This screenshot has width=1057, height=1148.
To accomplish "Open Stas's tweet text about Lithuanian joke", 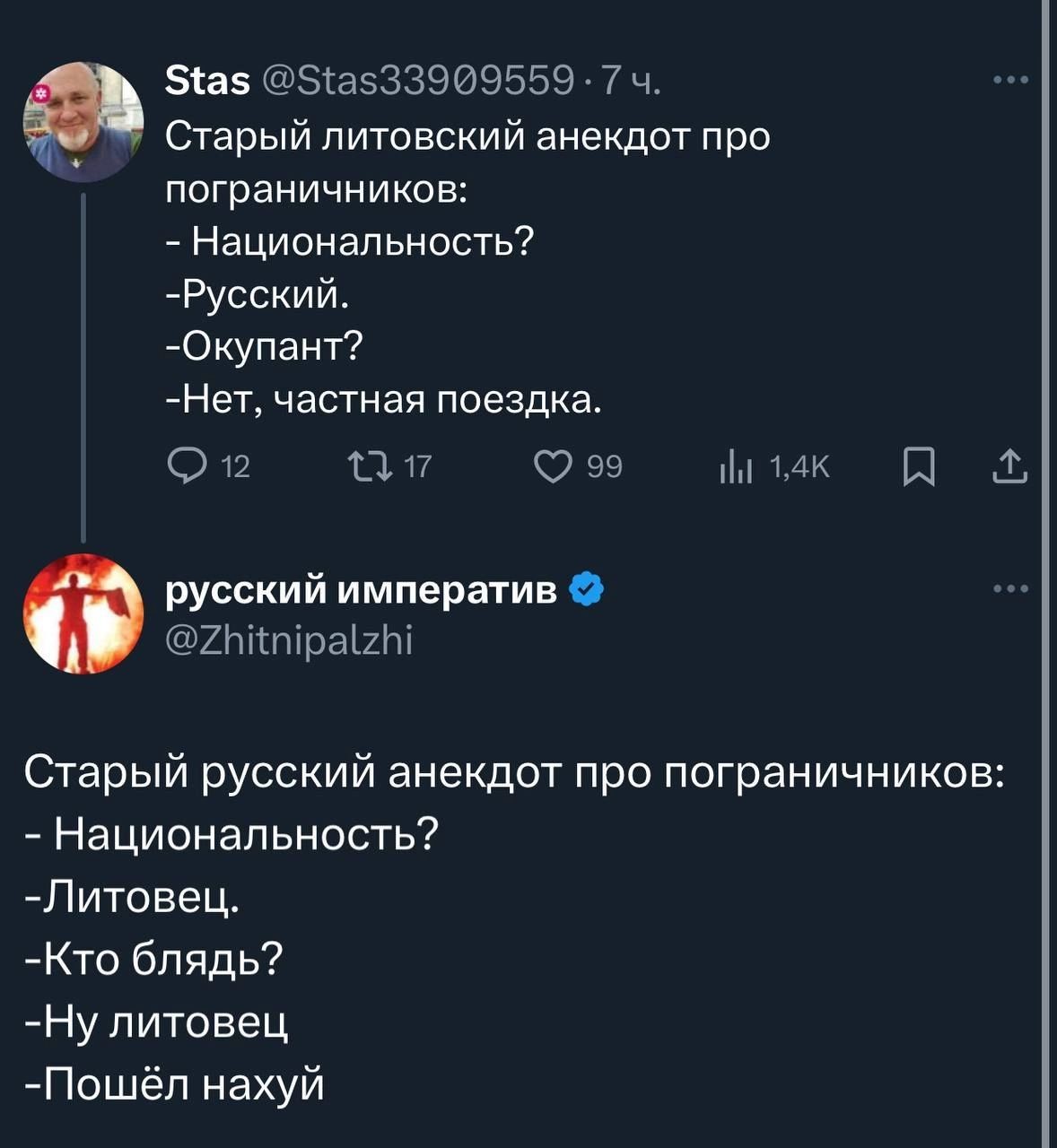I will 467,267.
